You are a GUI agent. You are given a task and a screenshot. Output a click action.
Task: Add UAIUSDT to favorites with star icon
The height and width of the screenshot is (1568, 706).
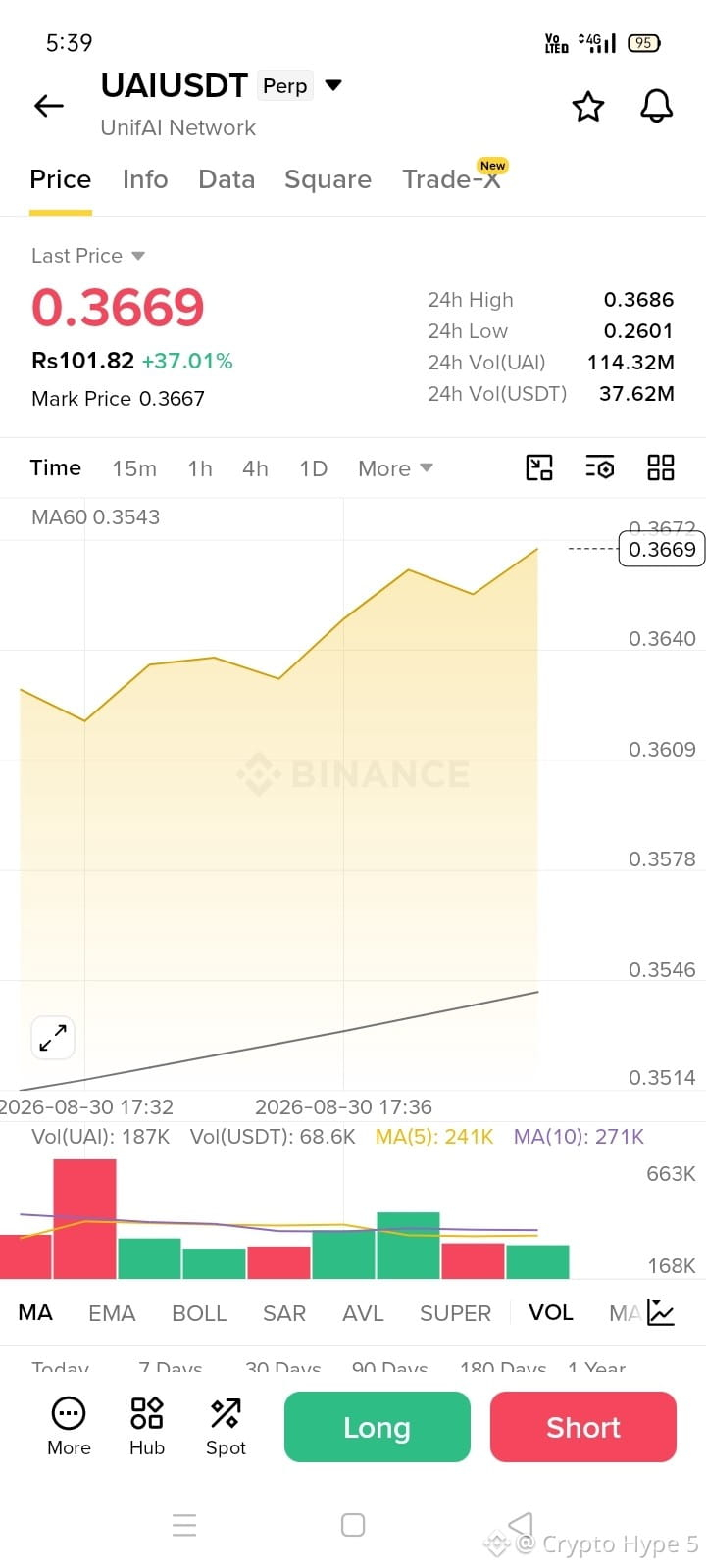point(588,106)
